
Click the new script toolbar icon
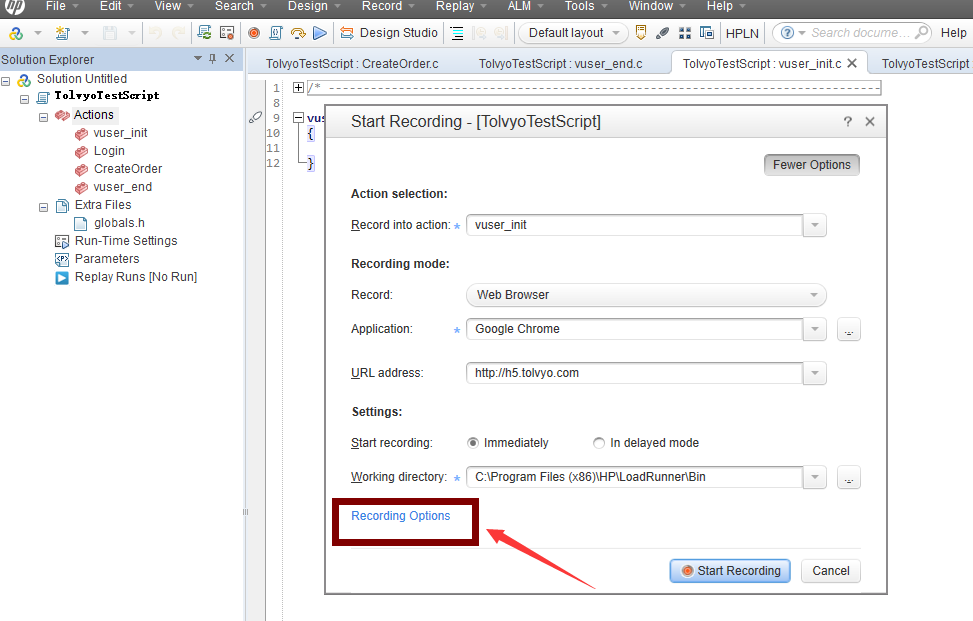[62, 33]
